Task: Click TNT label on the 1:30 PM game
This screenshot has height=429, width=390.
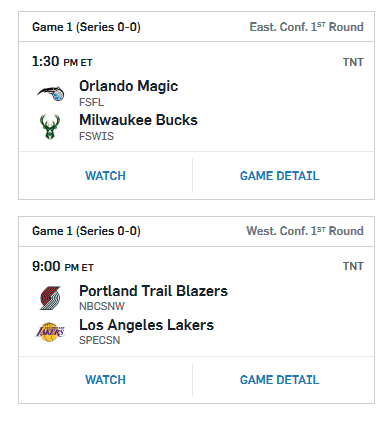Action: [353, 62]
